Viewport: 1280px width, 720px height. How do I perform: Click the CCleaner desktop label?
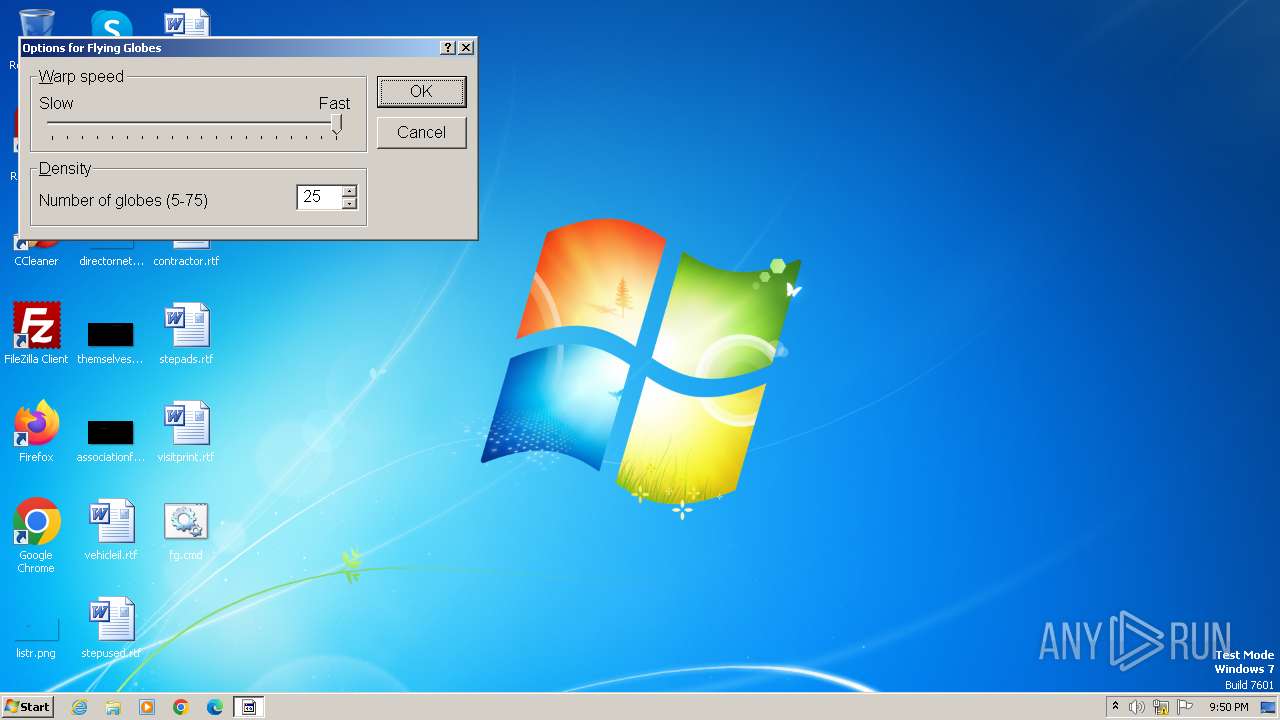click(36, 261)
